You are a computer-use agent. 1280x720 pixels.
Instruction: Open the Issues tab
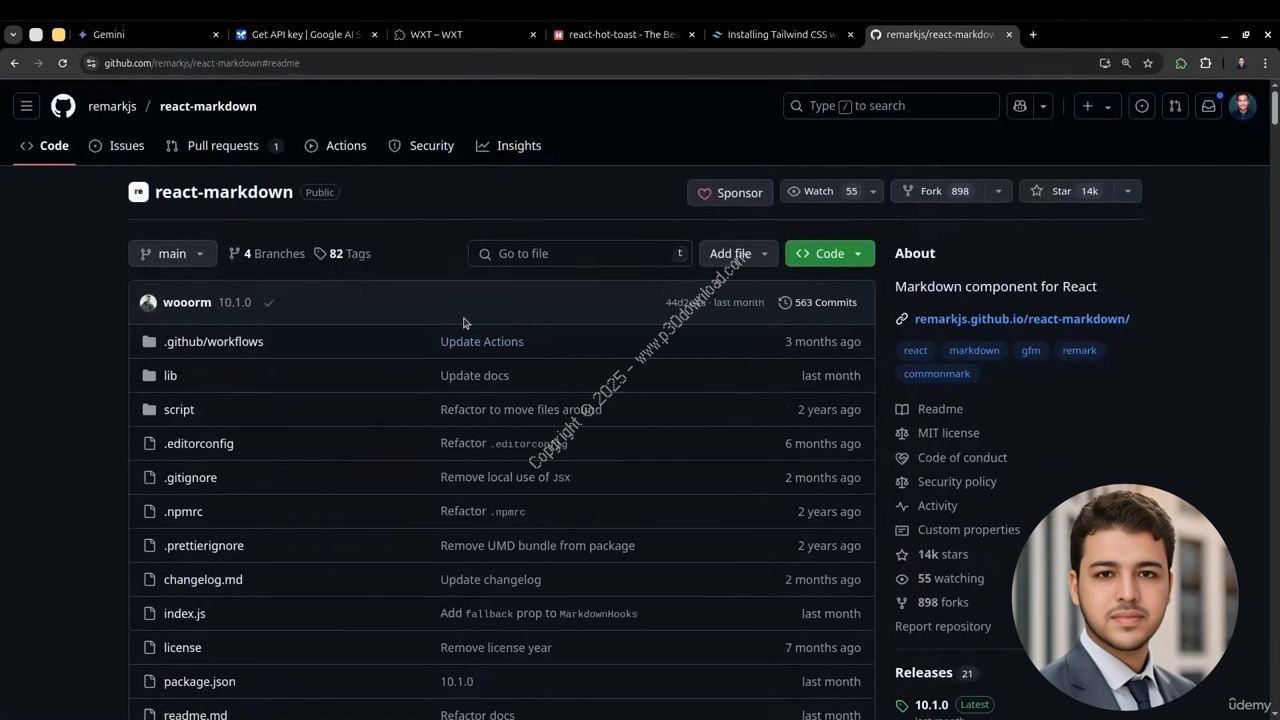(x=116, y=146)
